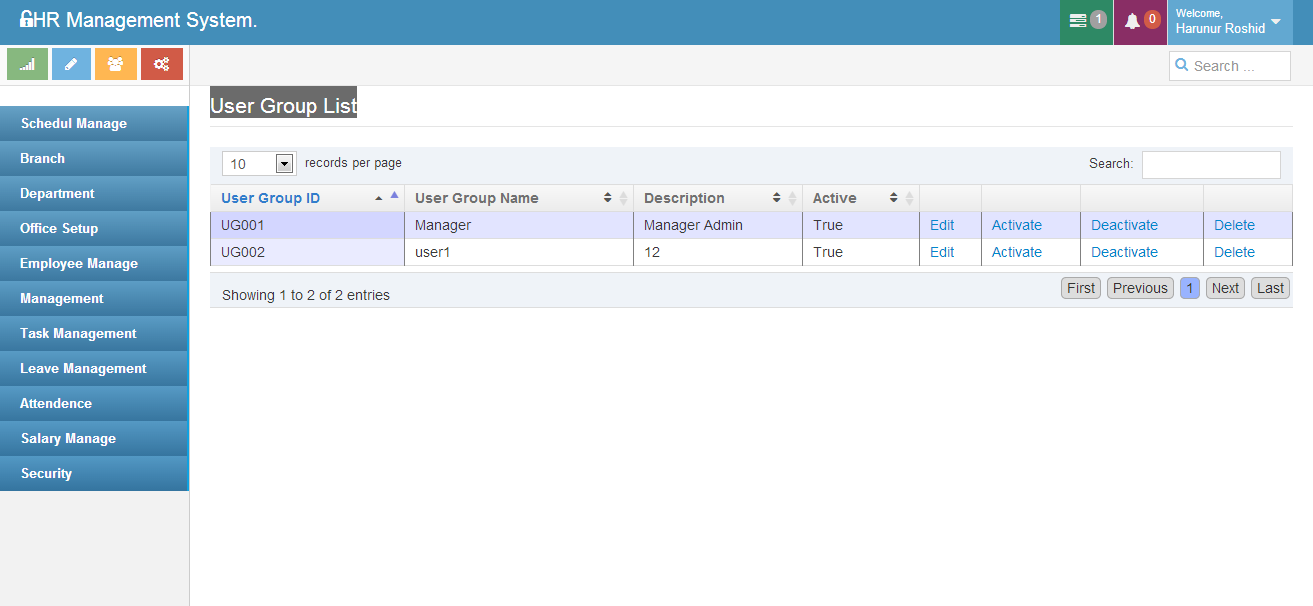Click the orange users group shortcut icon
1313x606 pixels.
point(116,64)
